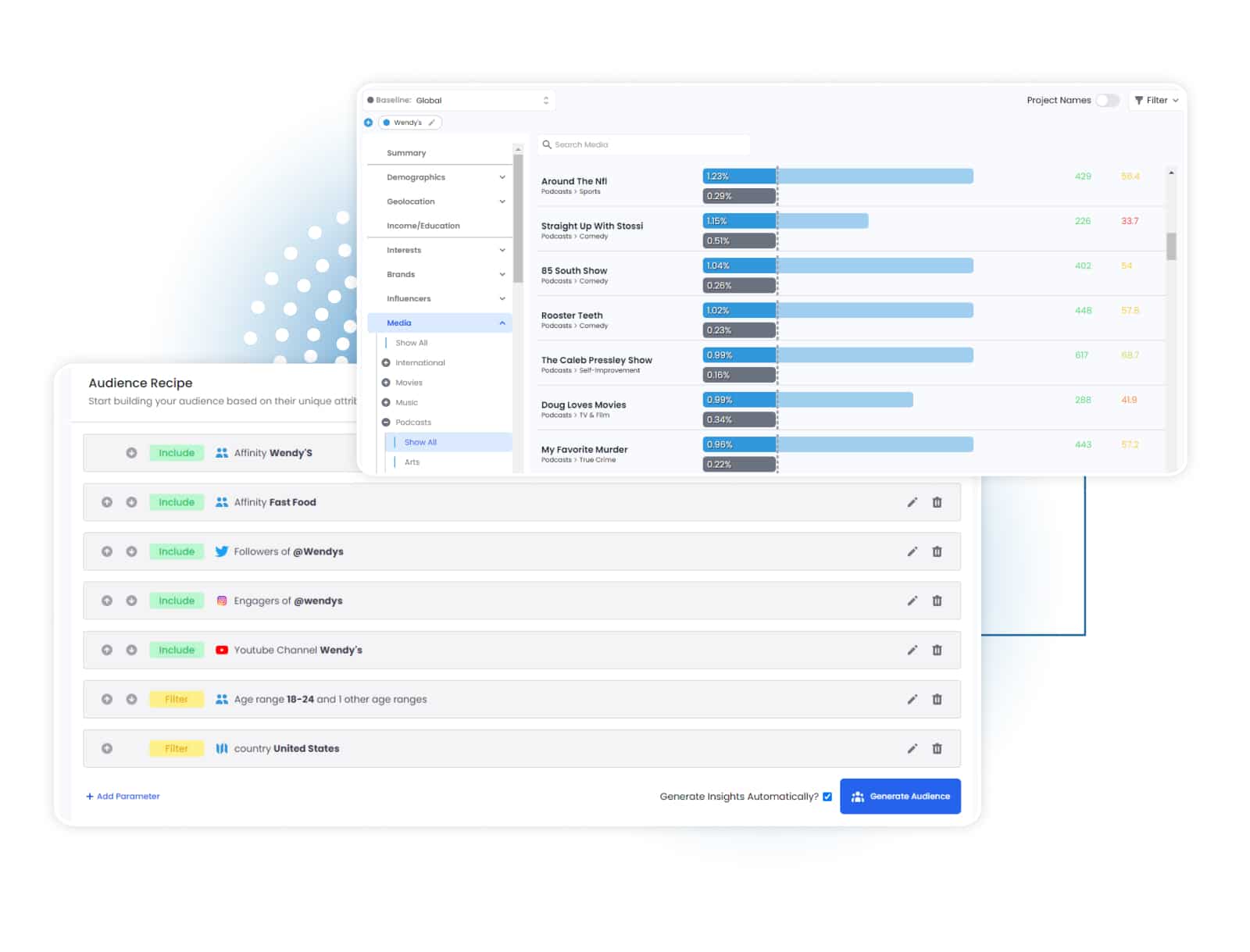Expand the Geolocation section
This screenshot has width=1250, height=952.
pyautogui.click(x=439, y=201)
